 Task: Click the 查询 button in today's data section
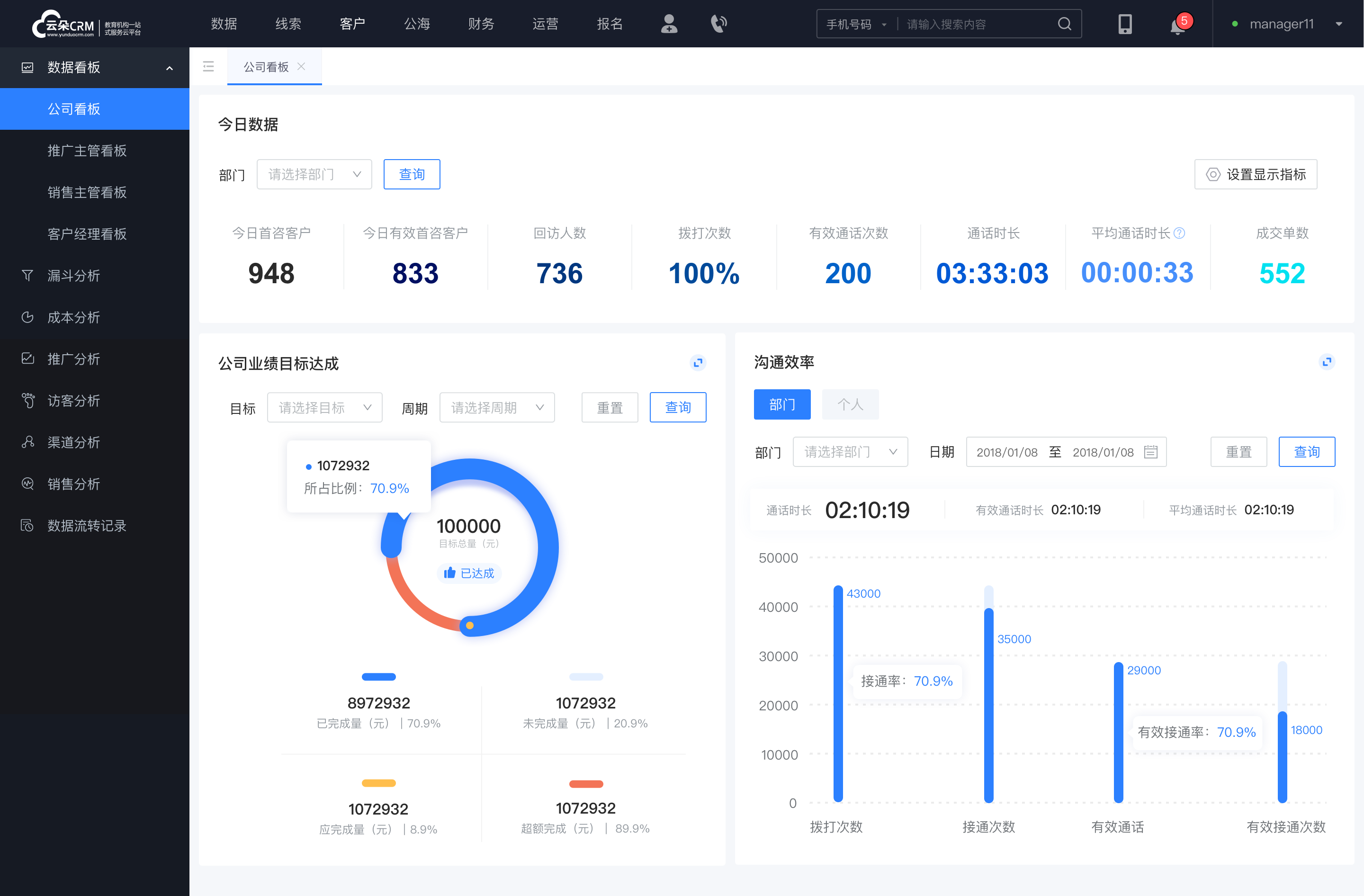(411, 173)
